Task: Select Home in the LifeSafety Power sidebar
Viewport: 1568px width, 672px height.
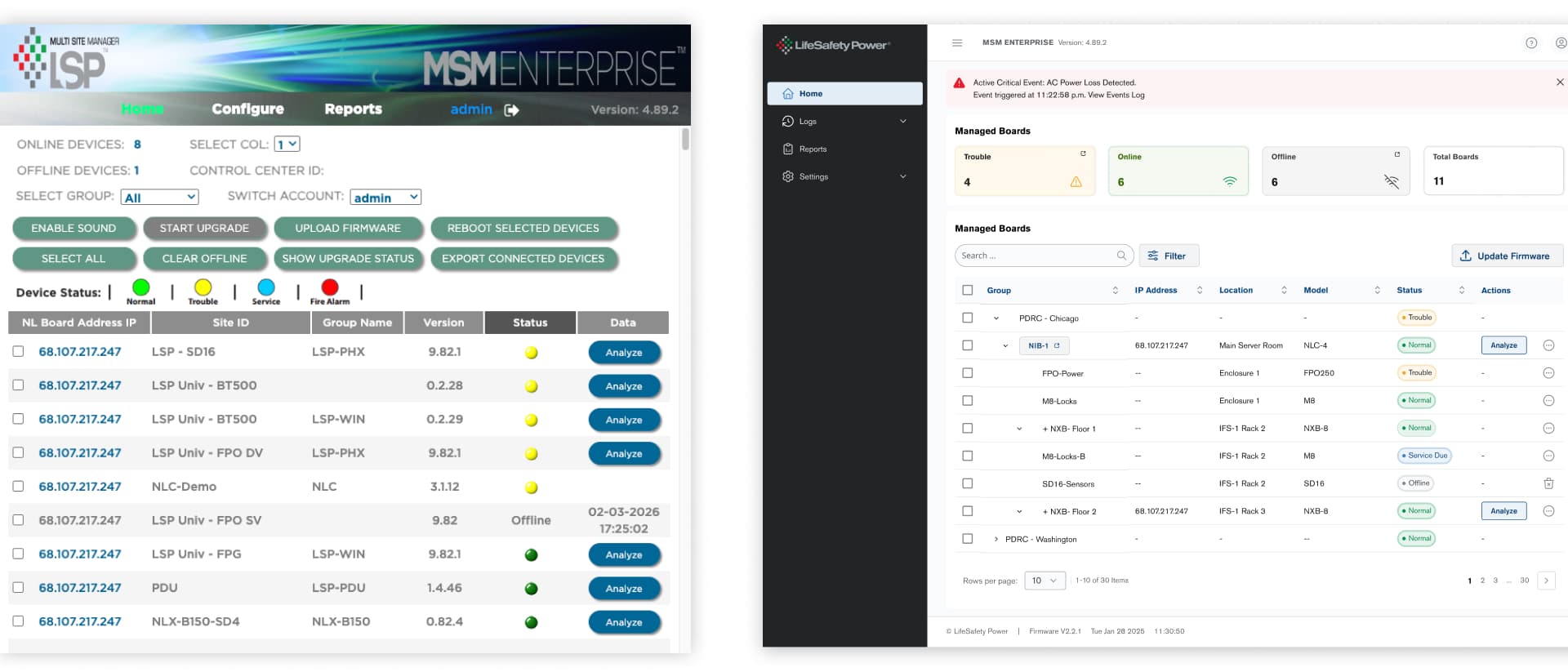Action: pyautogui.click(x=844, y=94)
